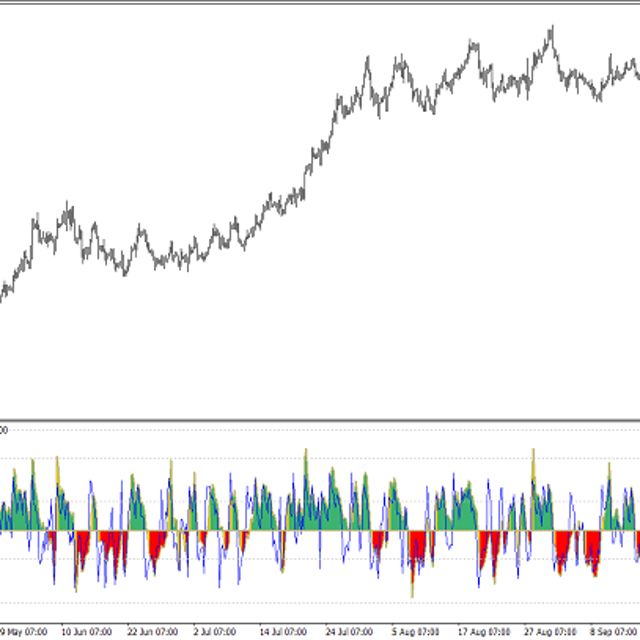Click the price line at the far left low

4,292
